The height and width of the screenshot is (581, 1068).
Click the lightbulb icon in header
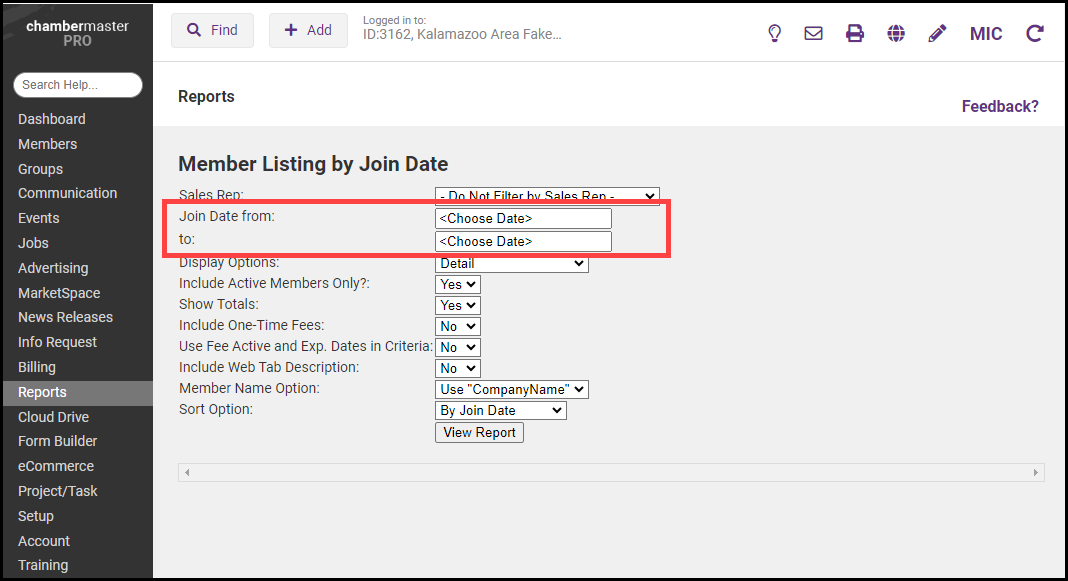click(x=774, y=33)
